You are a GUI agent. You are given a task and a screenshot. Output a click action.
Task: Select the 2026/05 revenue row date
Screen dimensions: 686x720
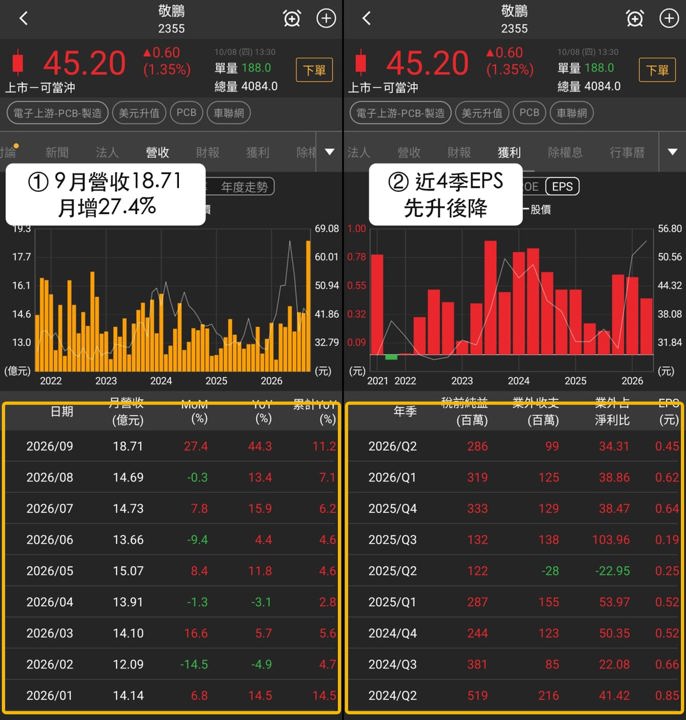point(50,571)
